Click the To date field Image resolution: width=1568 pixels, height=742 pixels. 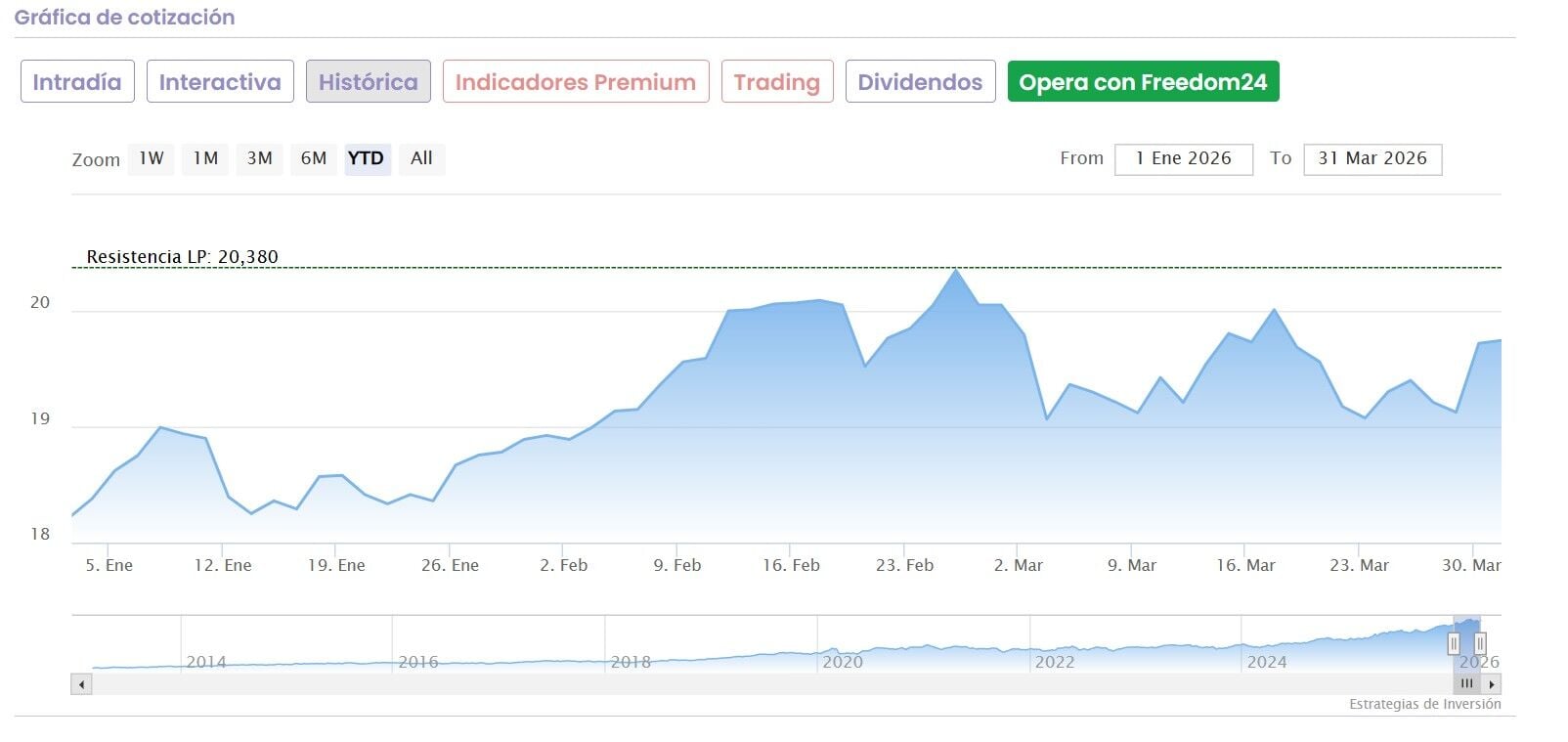click(x=1372, y=159)
